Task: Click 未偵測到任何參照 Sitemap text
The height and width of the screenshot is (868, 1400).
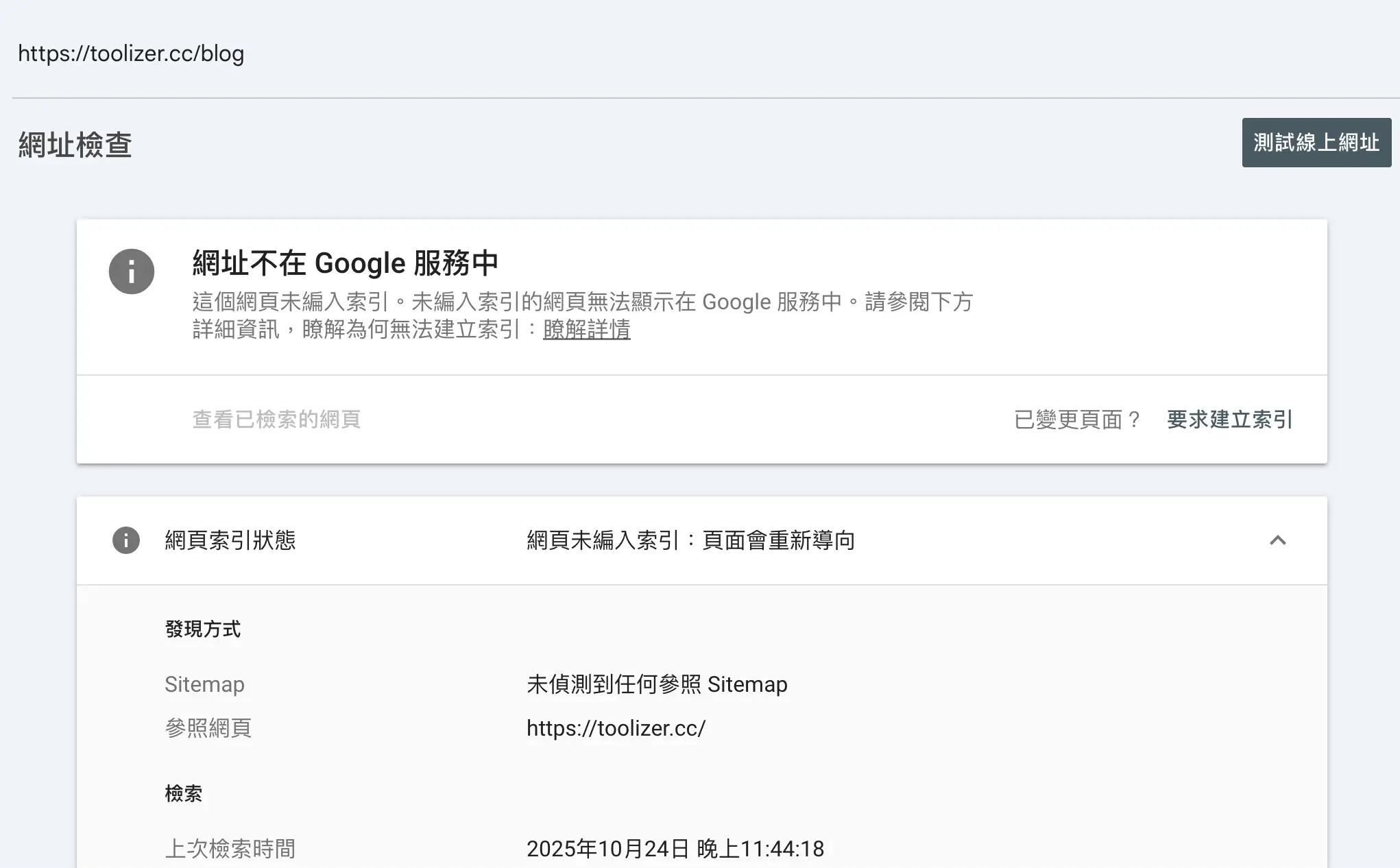Action: [x=656, y=684]
